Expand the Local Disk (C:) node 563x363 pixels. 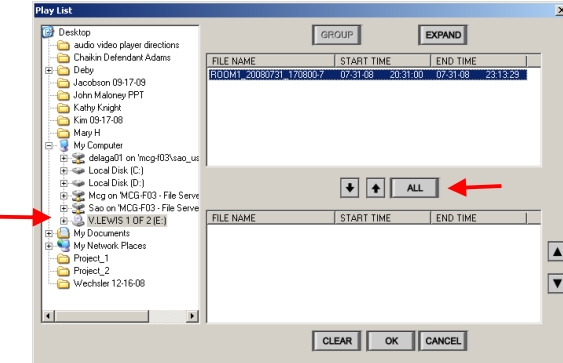pos(64,171)
